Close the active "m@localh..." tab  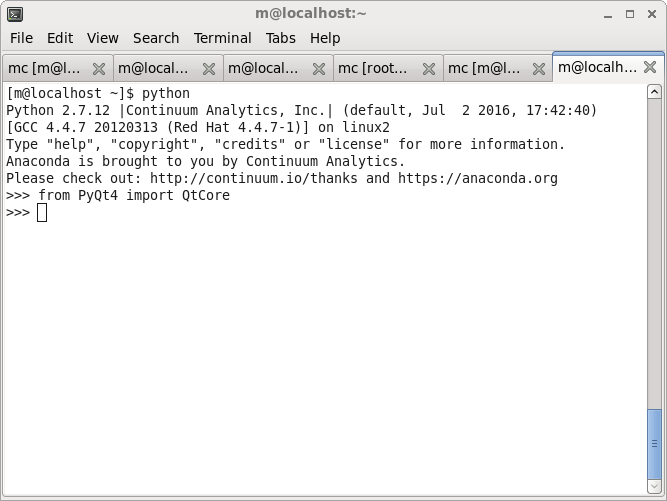(x=650, y=67)
